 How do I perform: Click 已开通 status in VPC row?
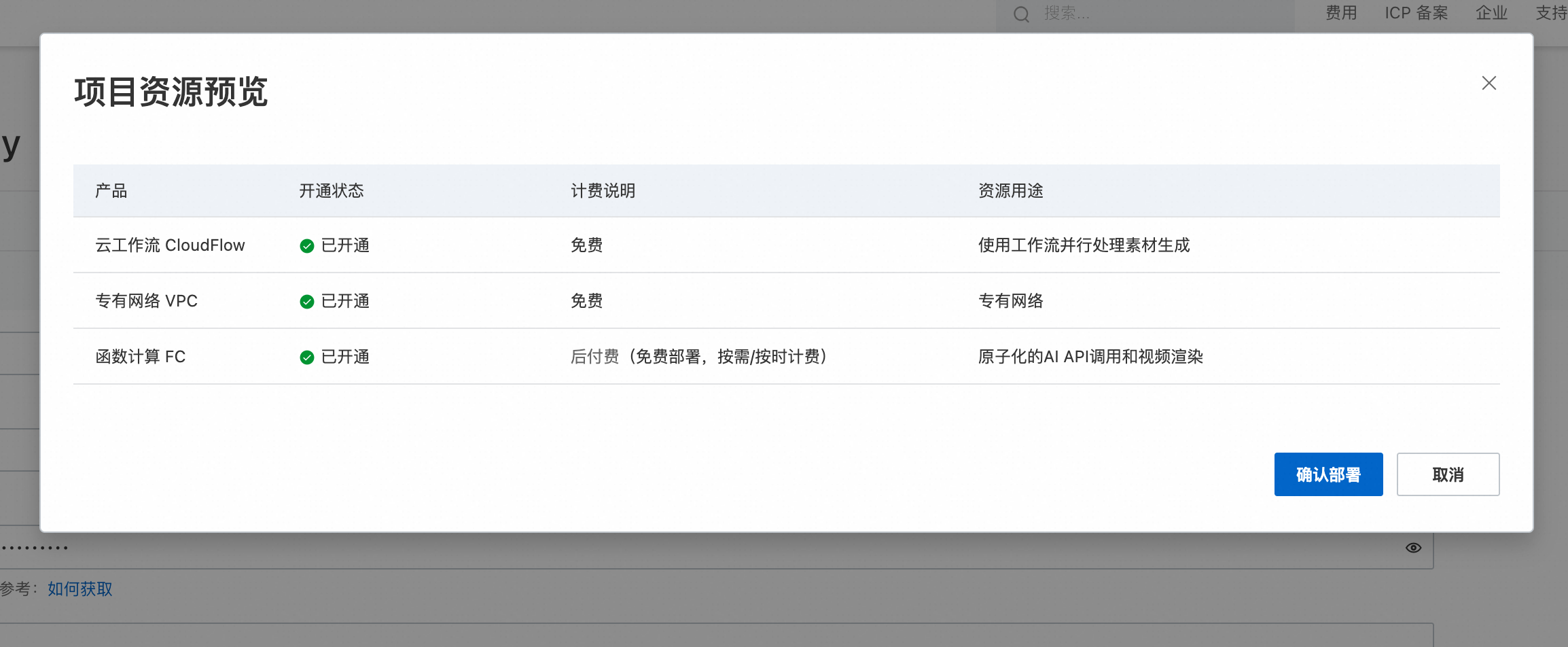345,301
